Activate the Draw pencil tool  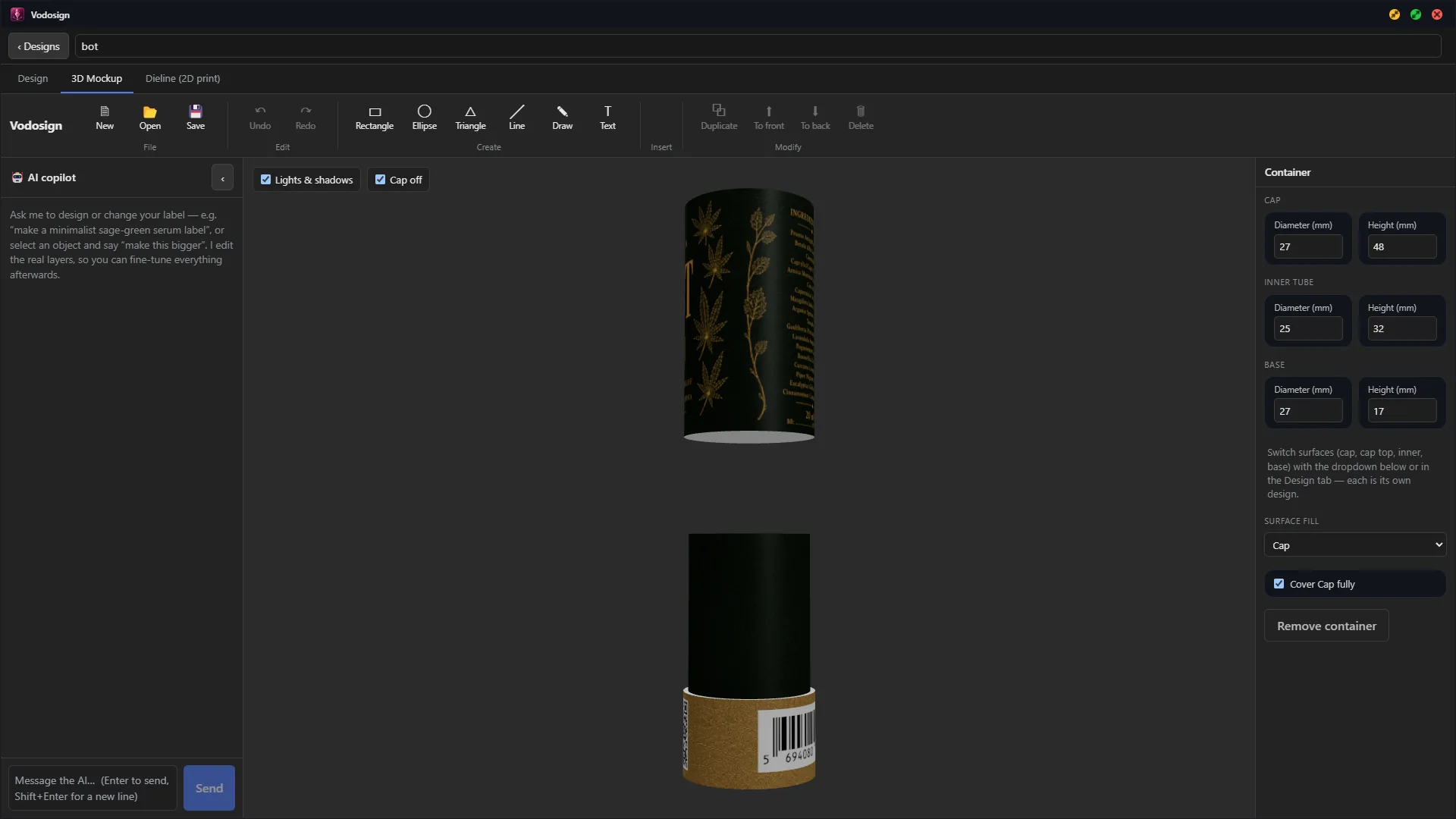pyautogui.click(x=562, y=118)
